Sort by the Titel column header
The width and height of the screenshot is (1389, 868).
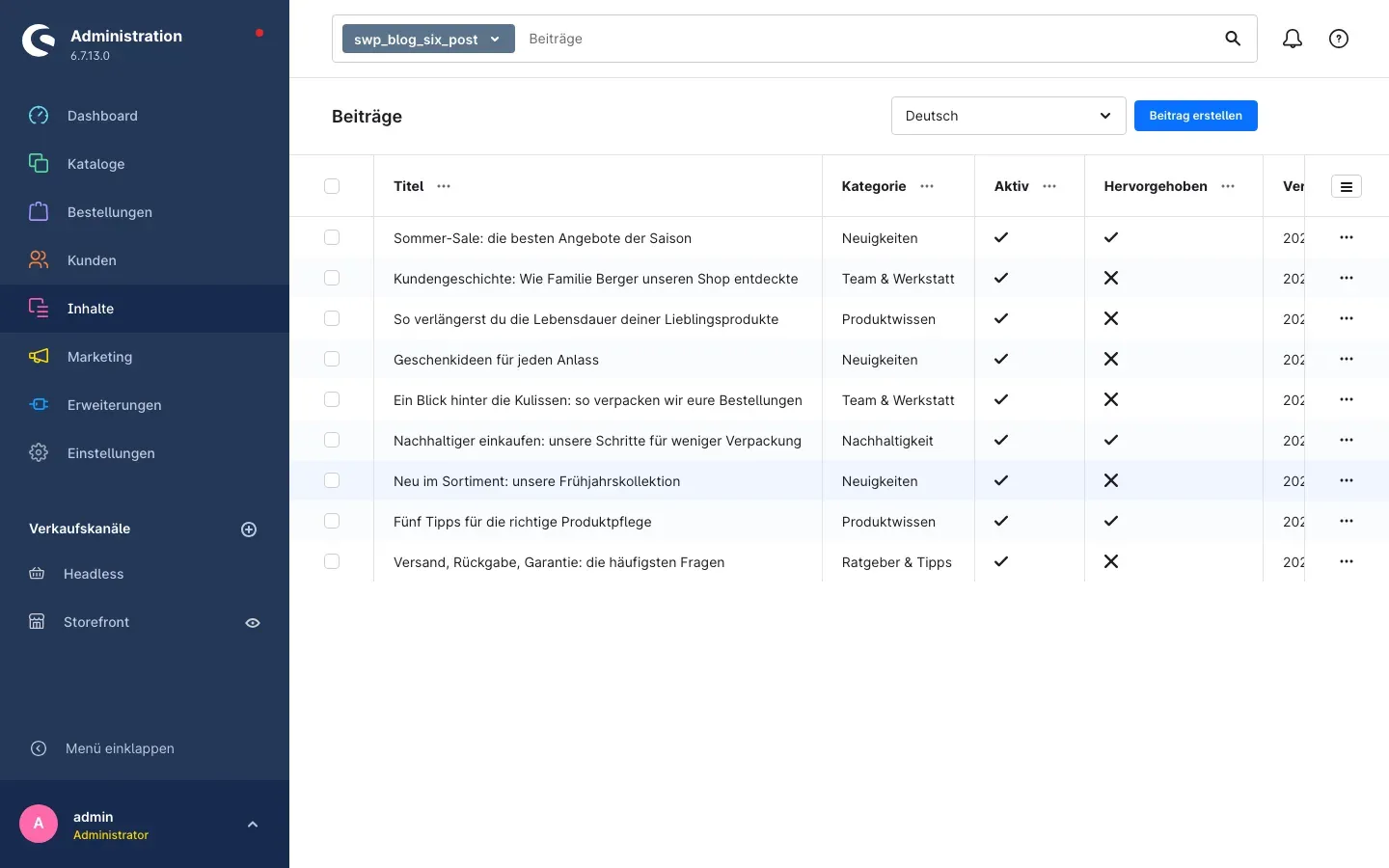coord(408,186)
